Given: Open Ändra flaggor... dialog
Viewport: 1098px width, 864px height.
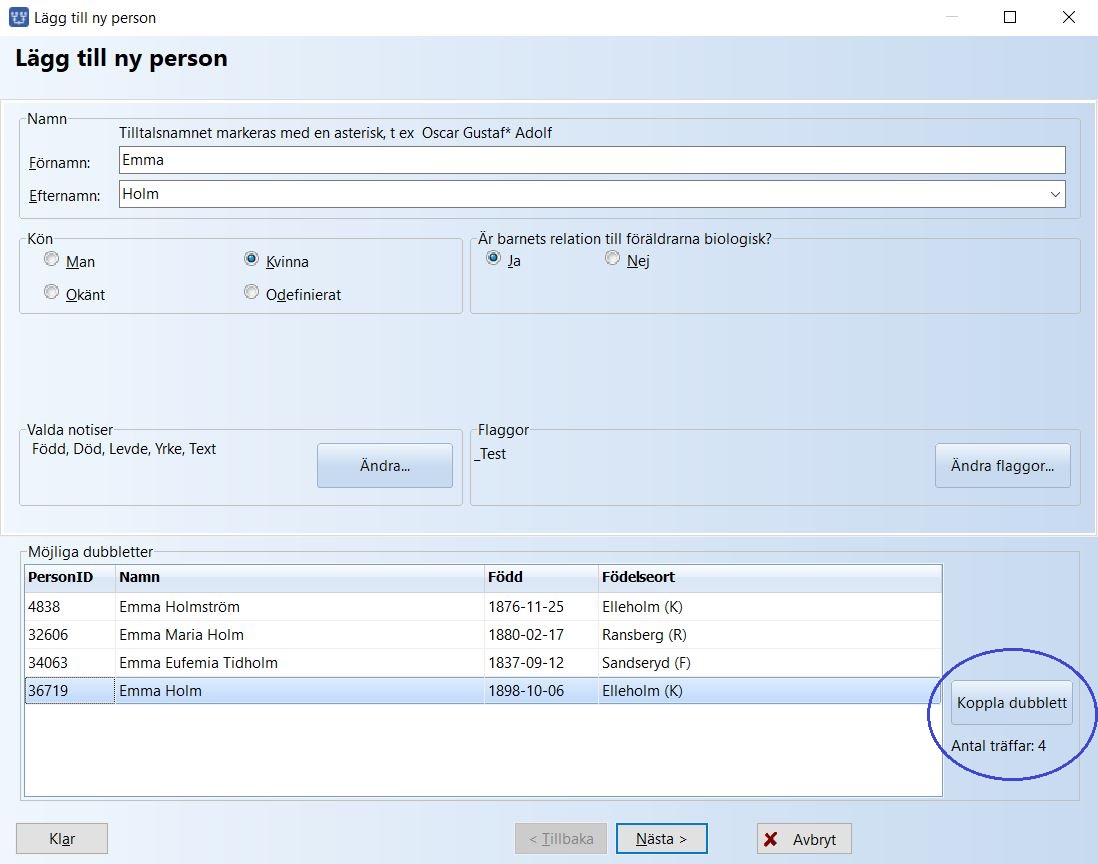Looking at the screenshot, I should (1003, 466).
